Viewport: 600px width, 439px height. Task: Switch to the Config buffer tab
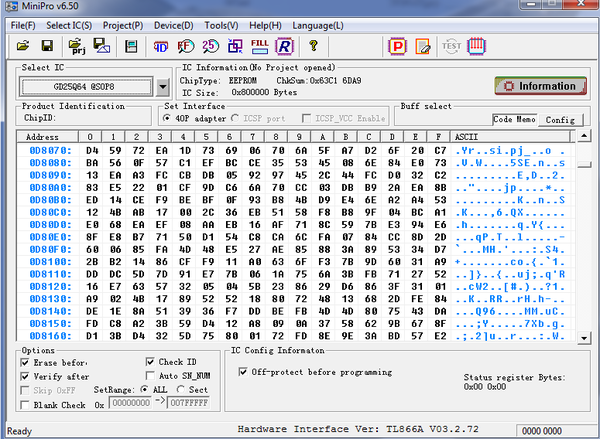click(562, 119)
